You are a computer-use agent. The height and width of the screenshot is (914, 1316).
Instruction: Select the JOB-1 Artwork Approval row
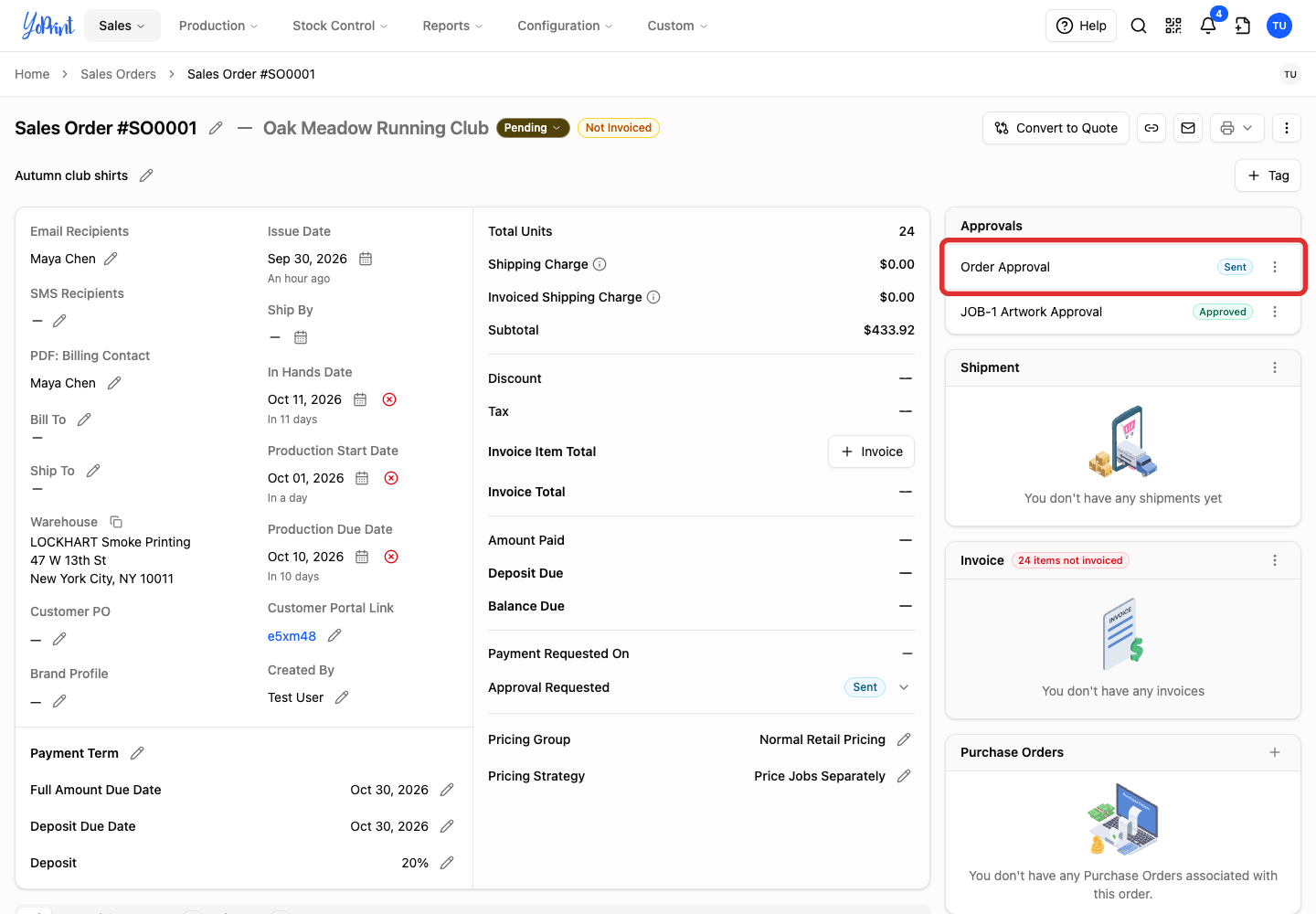(x=1123, y=312)
